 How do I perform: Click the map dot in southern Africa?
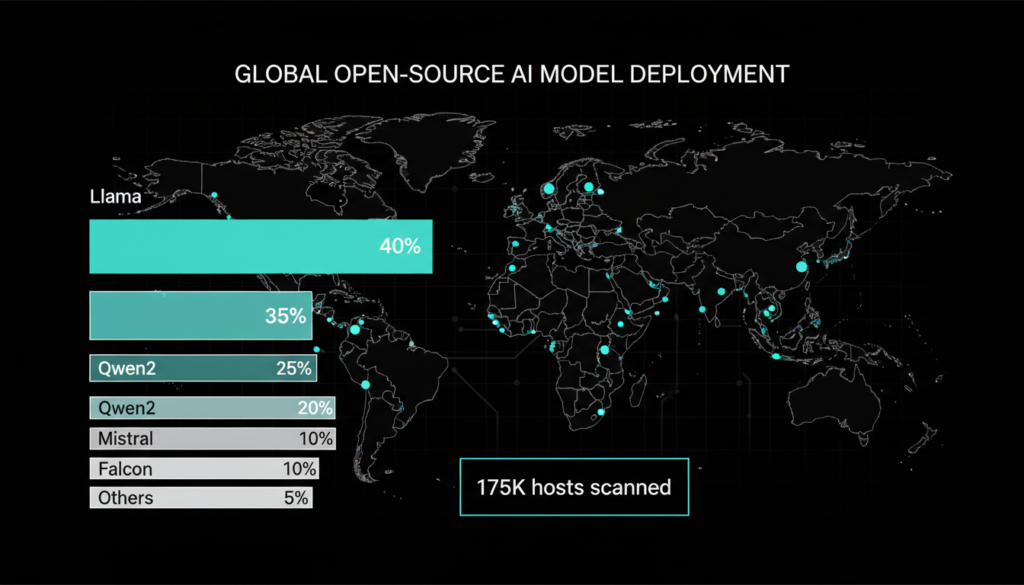point(600,412)
